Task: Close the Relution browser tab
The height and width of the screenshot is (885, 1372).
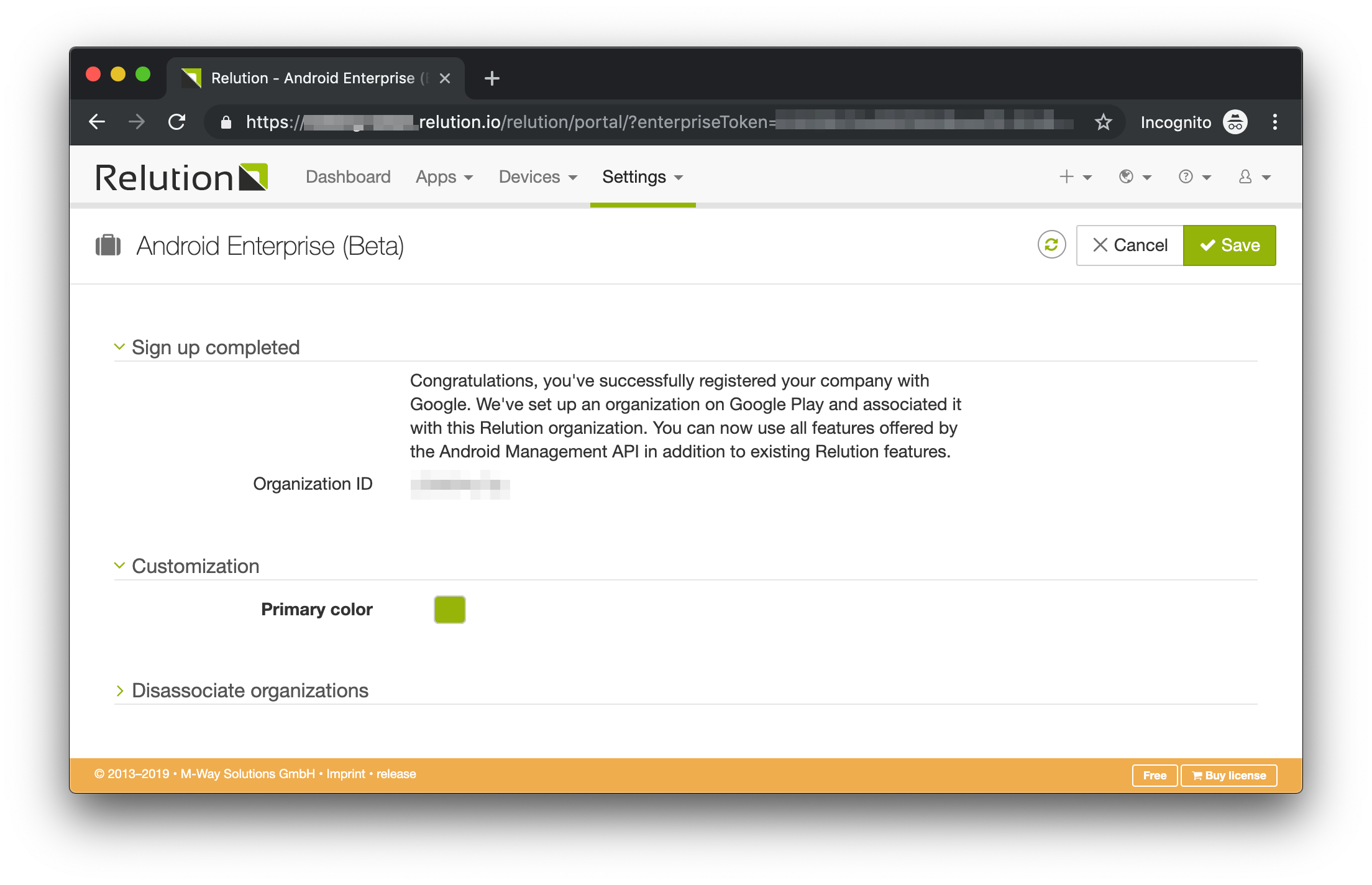Action: click(x=445, y=78)
